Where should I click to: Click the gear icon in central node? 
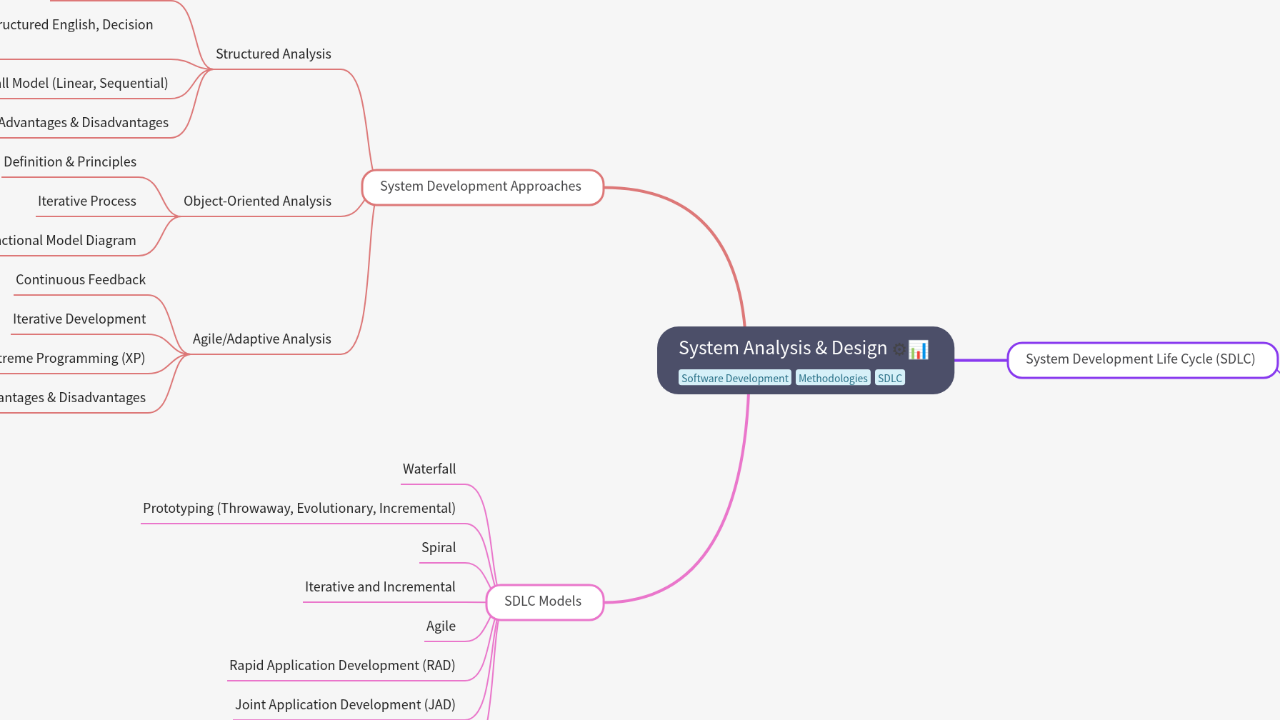(899, 350)
